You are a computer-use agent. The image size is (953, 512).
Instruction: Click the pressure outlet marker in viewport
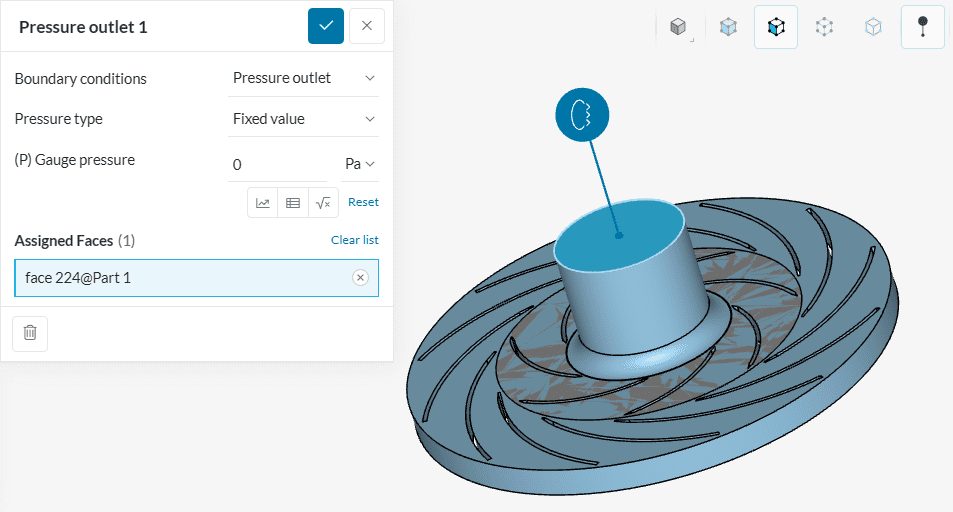(x=581, y=116)
